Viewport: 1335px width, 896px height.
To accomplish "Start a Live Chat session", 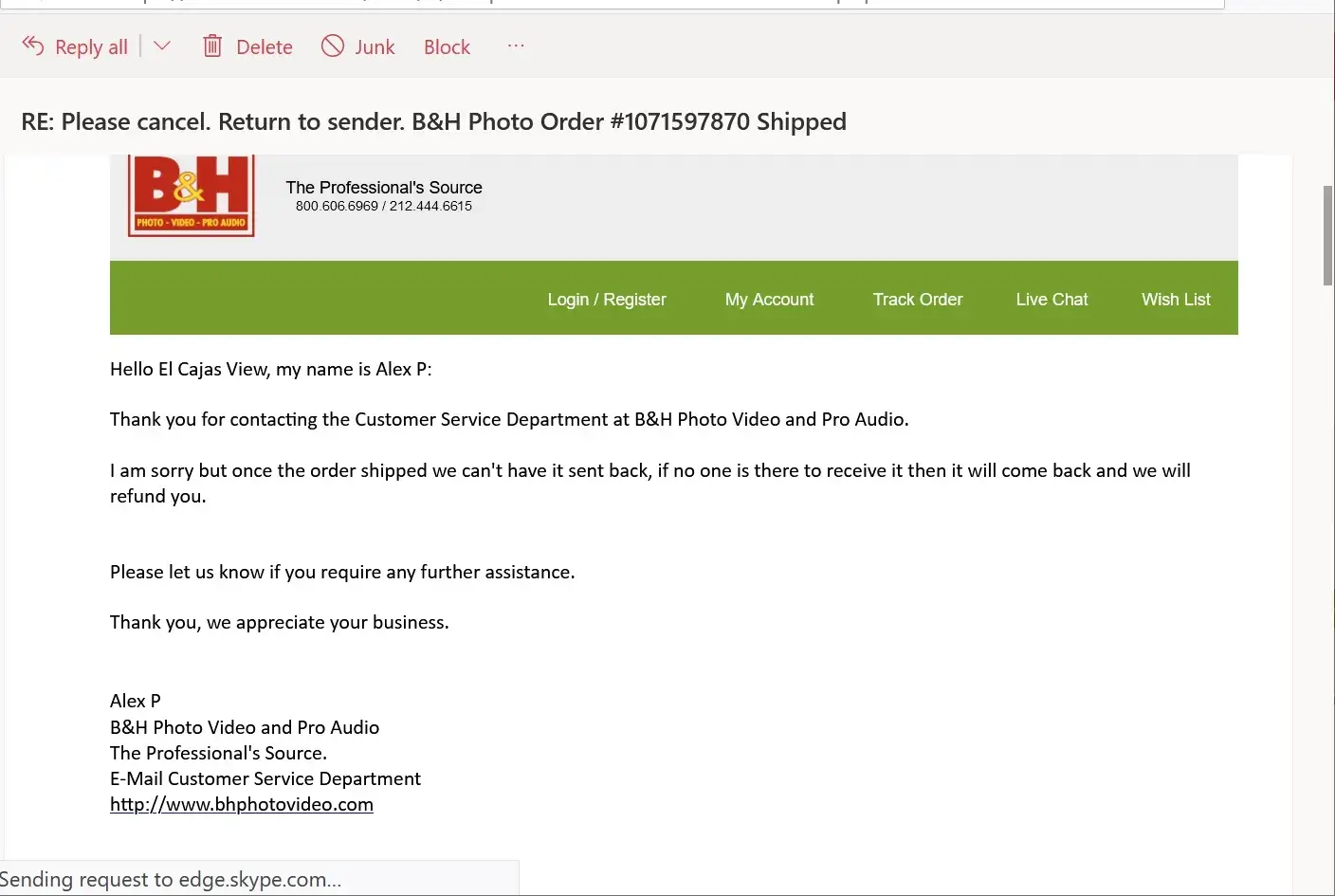I will click(x=1052, y=300).
